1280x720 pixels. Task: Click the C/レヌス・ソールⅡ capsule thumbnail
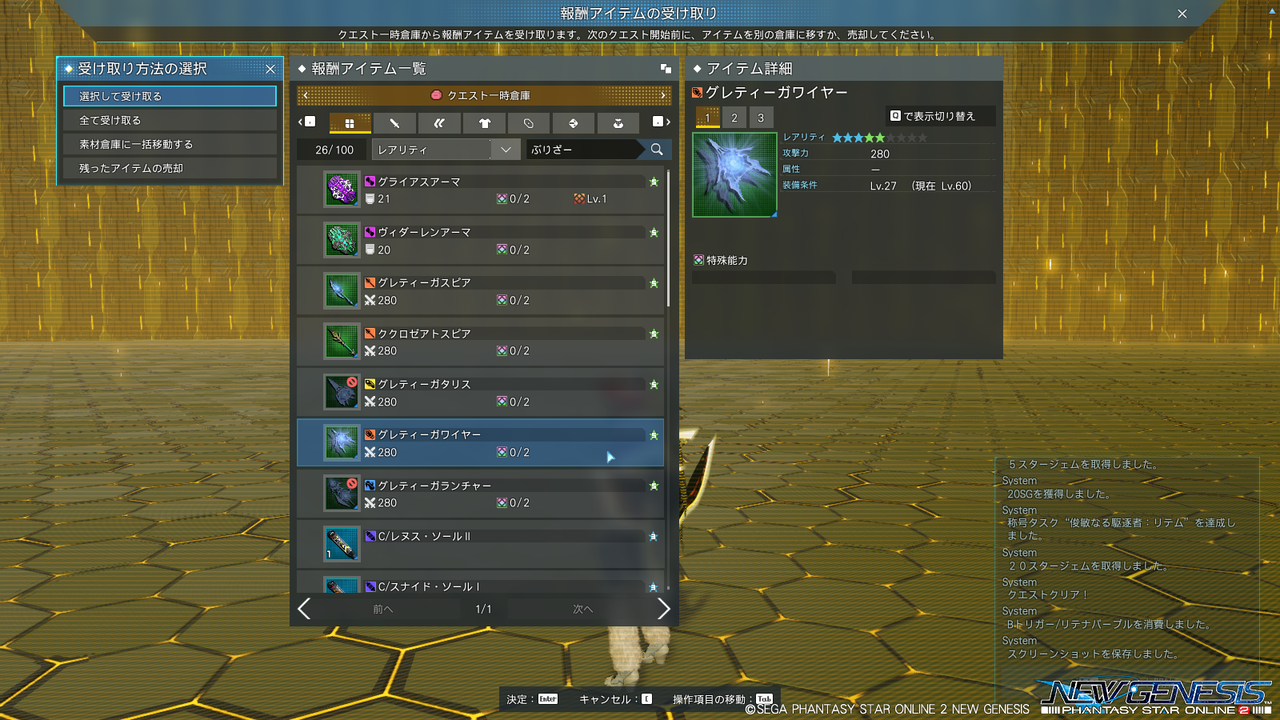click(342, 544)
